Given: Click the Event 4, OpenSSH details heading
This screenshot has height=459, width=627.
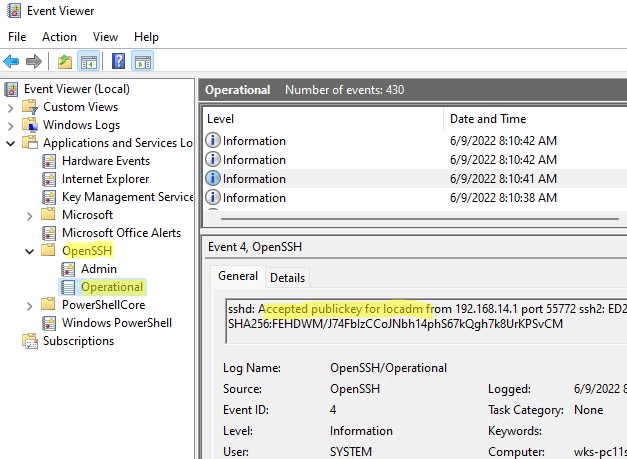Looking at the screenshot, I should [x=255, y=247].
